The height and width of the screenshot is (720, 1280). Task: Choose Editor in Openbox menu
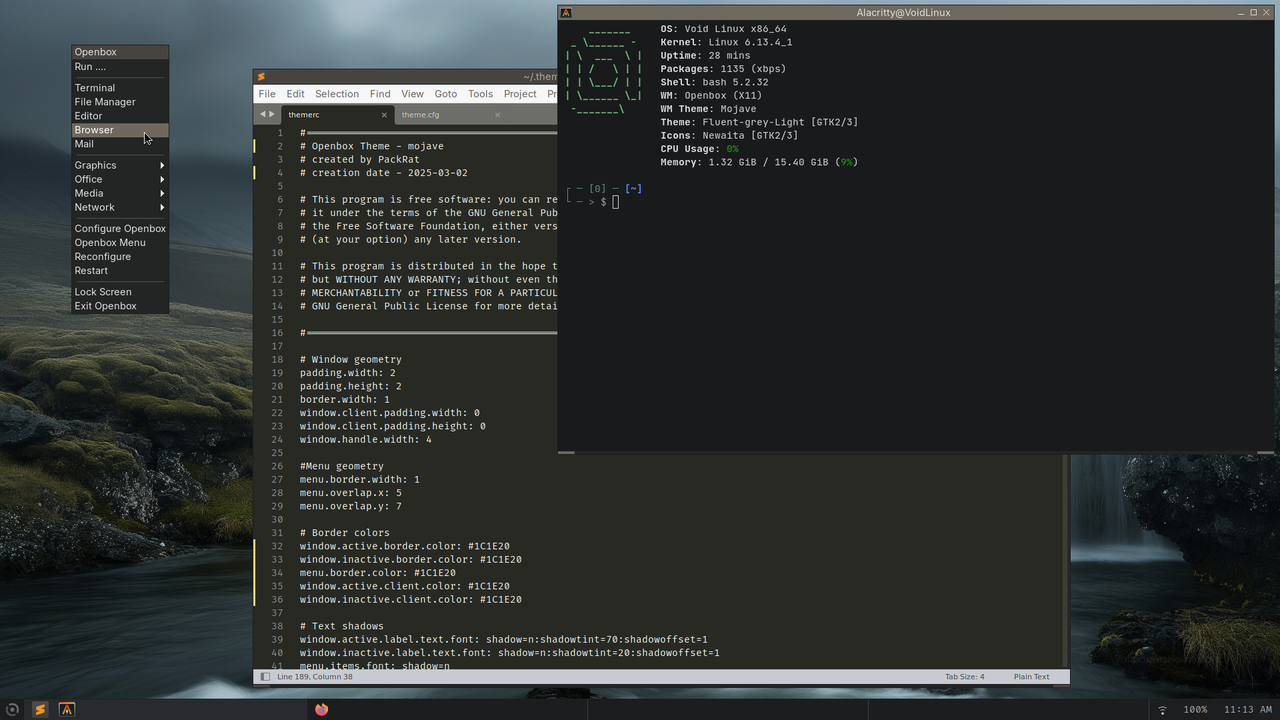(x=120, y=116)
